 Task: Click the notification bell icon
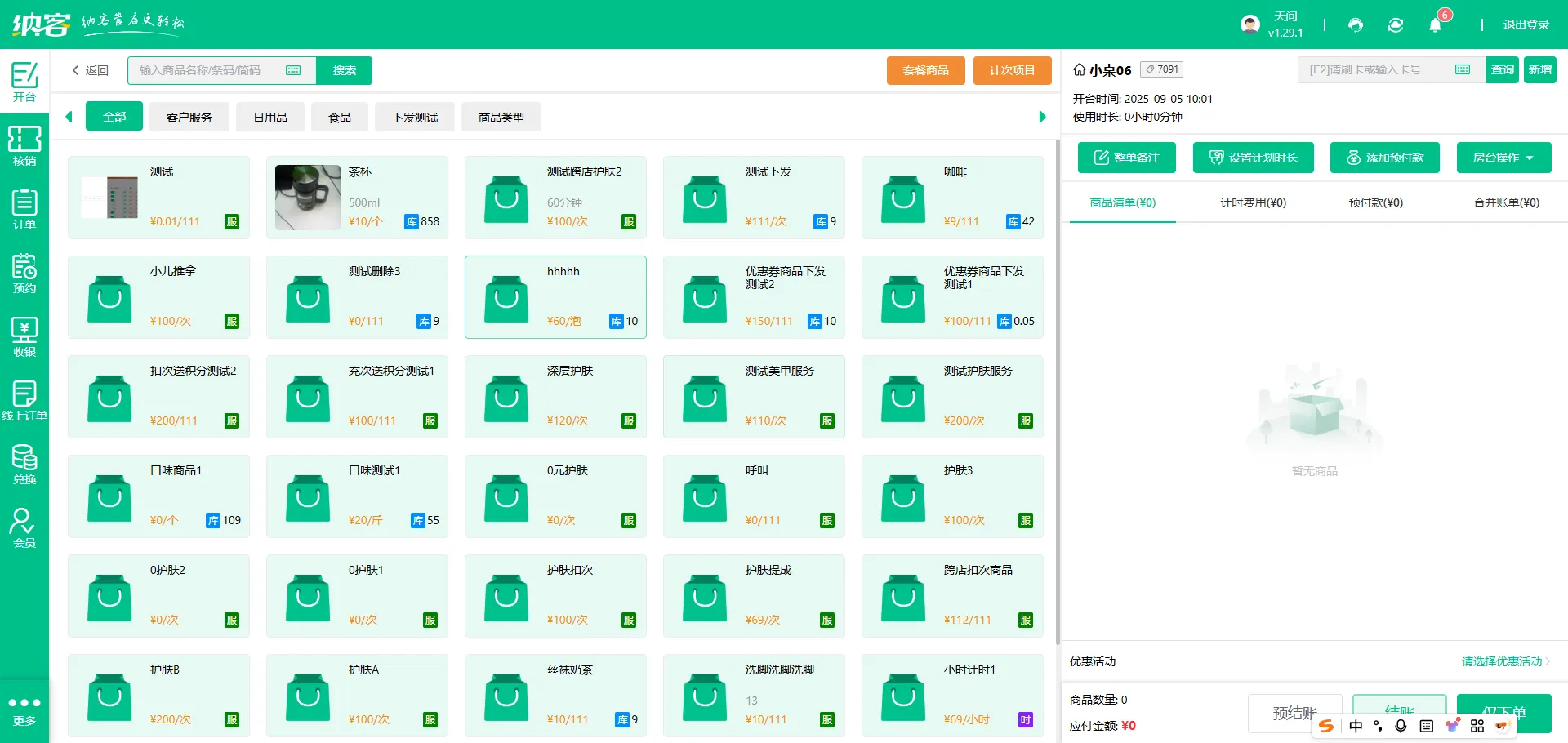1435,25
